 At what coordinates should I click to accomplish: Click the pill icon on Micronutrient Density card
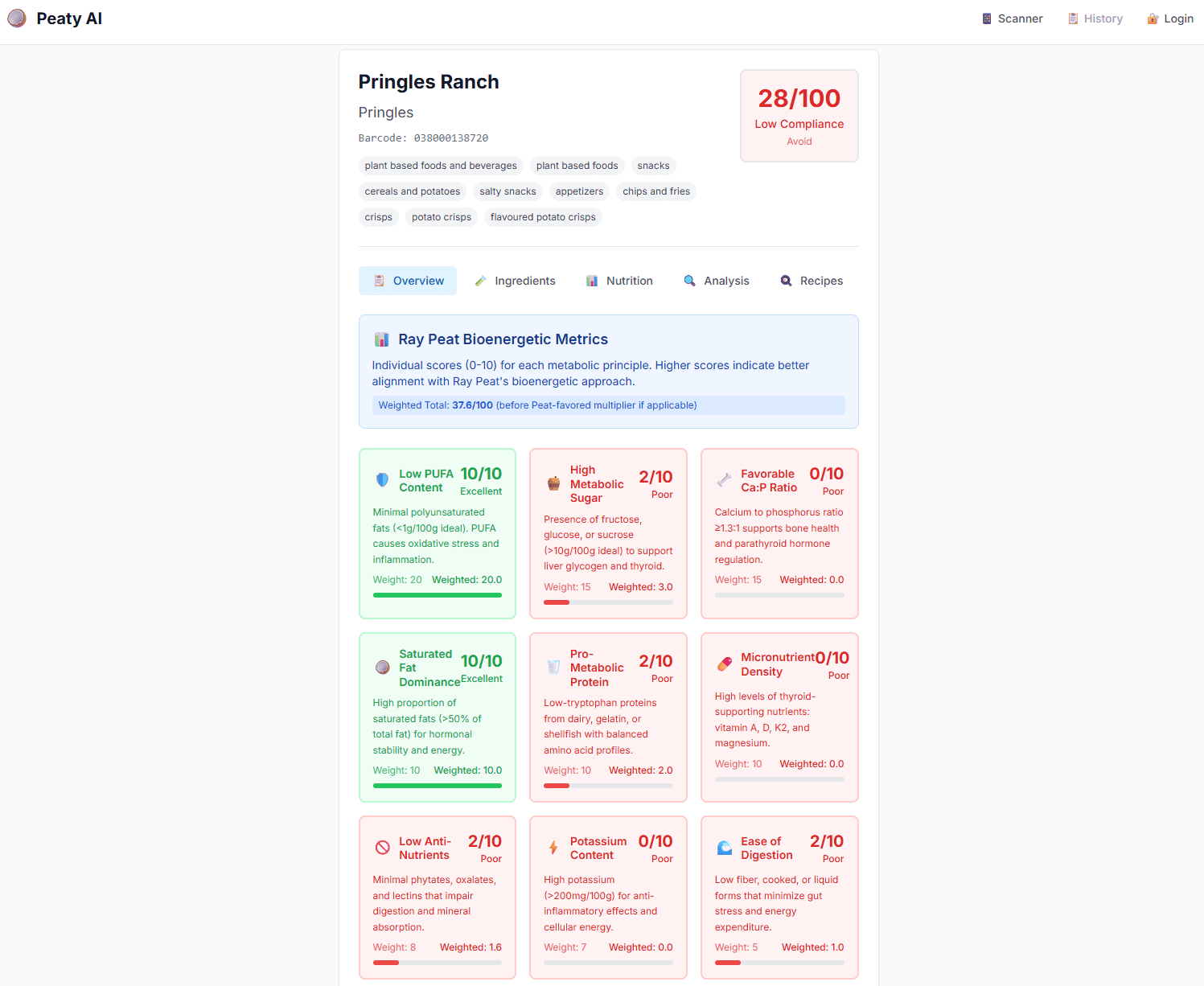click(x=725, y=664)
